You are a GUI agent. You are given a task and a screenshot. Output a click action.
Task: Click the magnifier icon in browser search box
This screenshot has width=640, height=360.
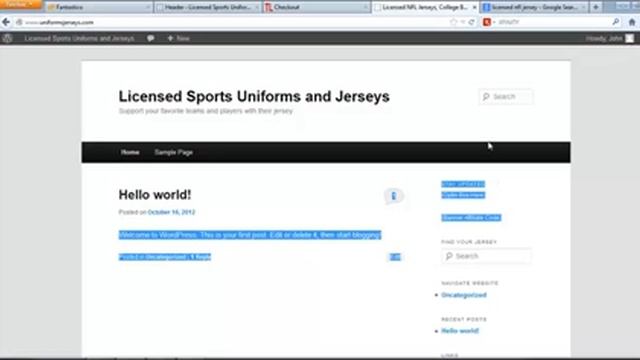click(x=616, y=22)
